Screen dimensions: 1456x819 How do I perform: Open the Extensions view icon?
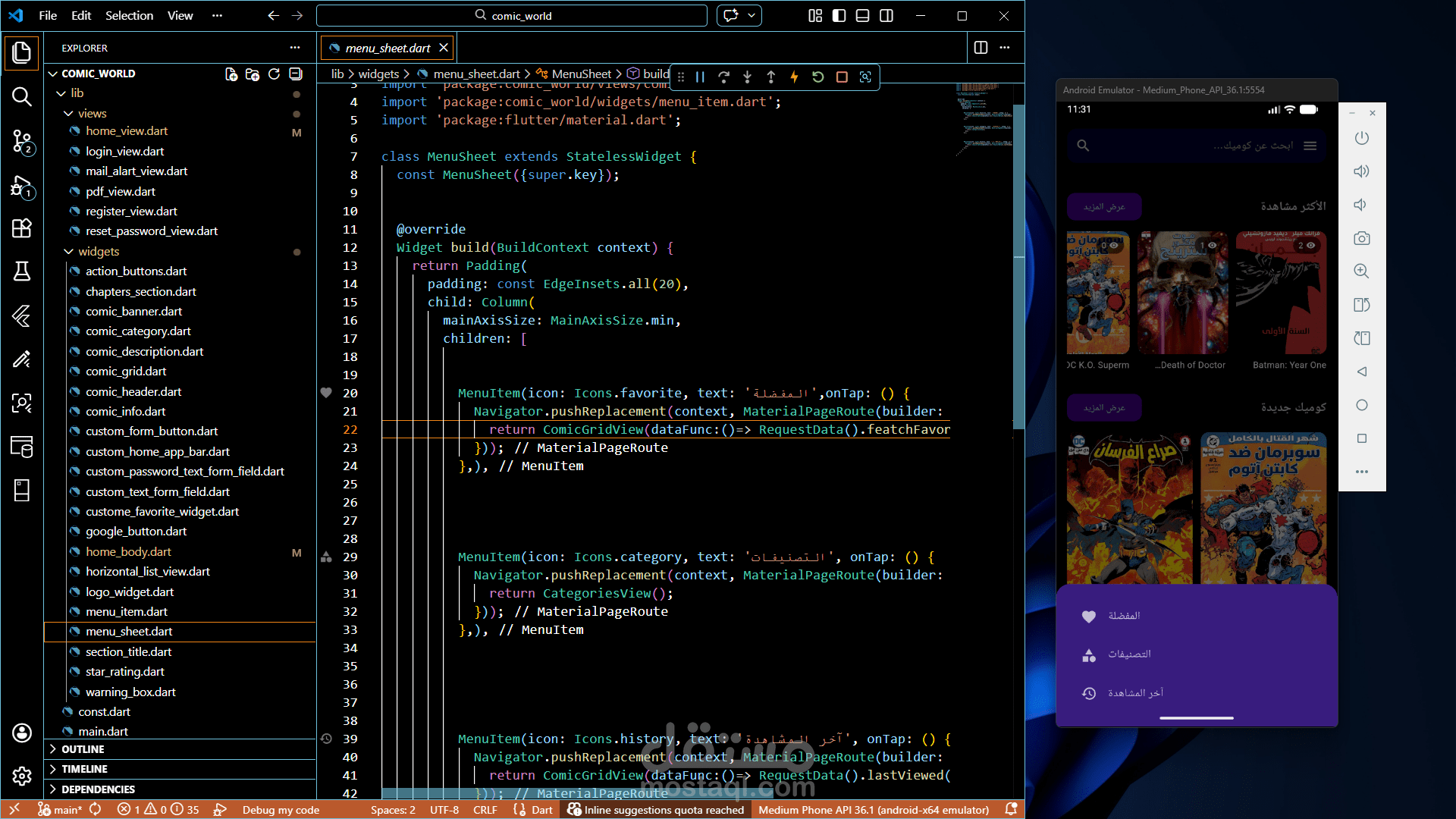(22, 228)
